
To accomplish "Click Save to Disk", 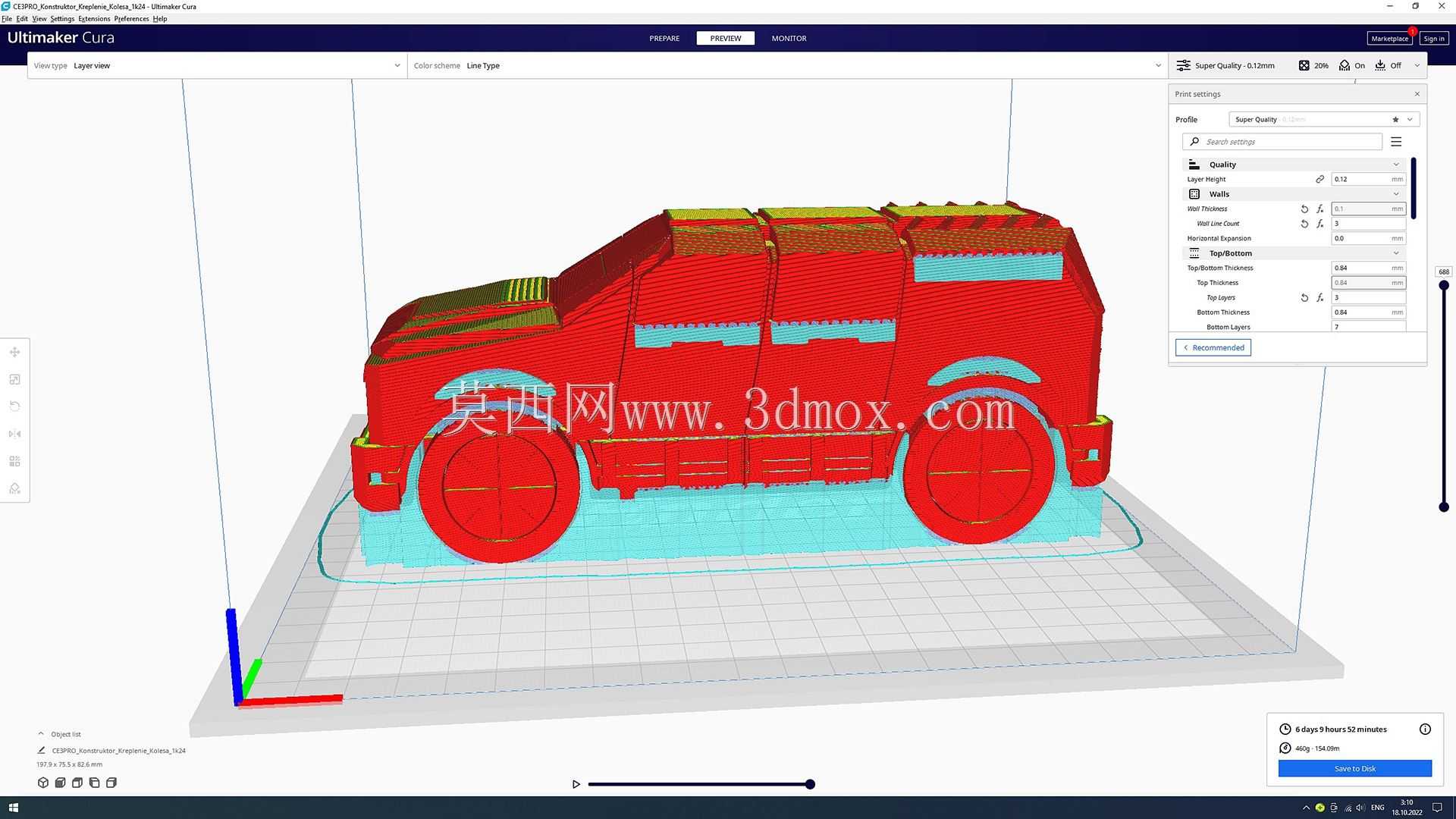I will coord(1355,768).
